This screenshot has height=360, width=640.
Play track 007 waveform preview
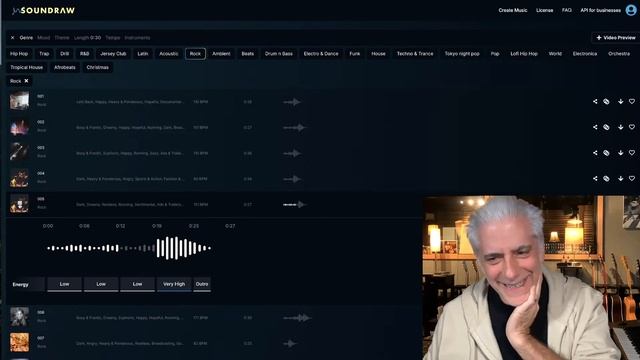pyautogui.click(x=289, y=343)
